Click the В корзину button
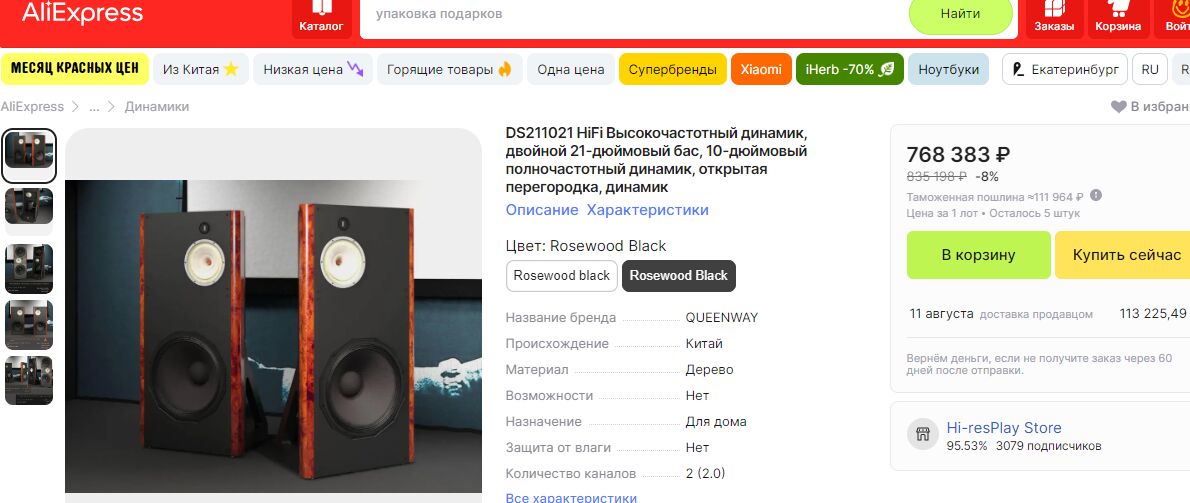The image size is (1190, 503). 978,255
